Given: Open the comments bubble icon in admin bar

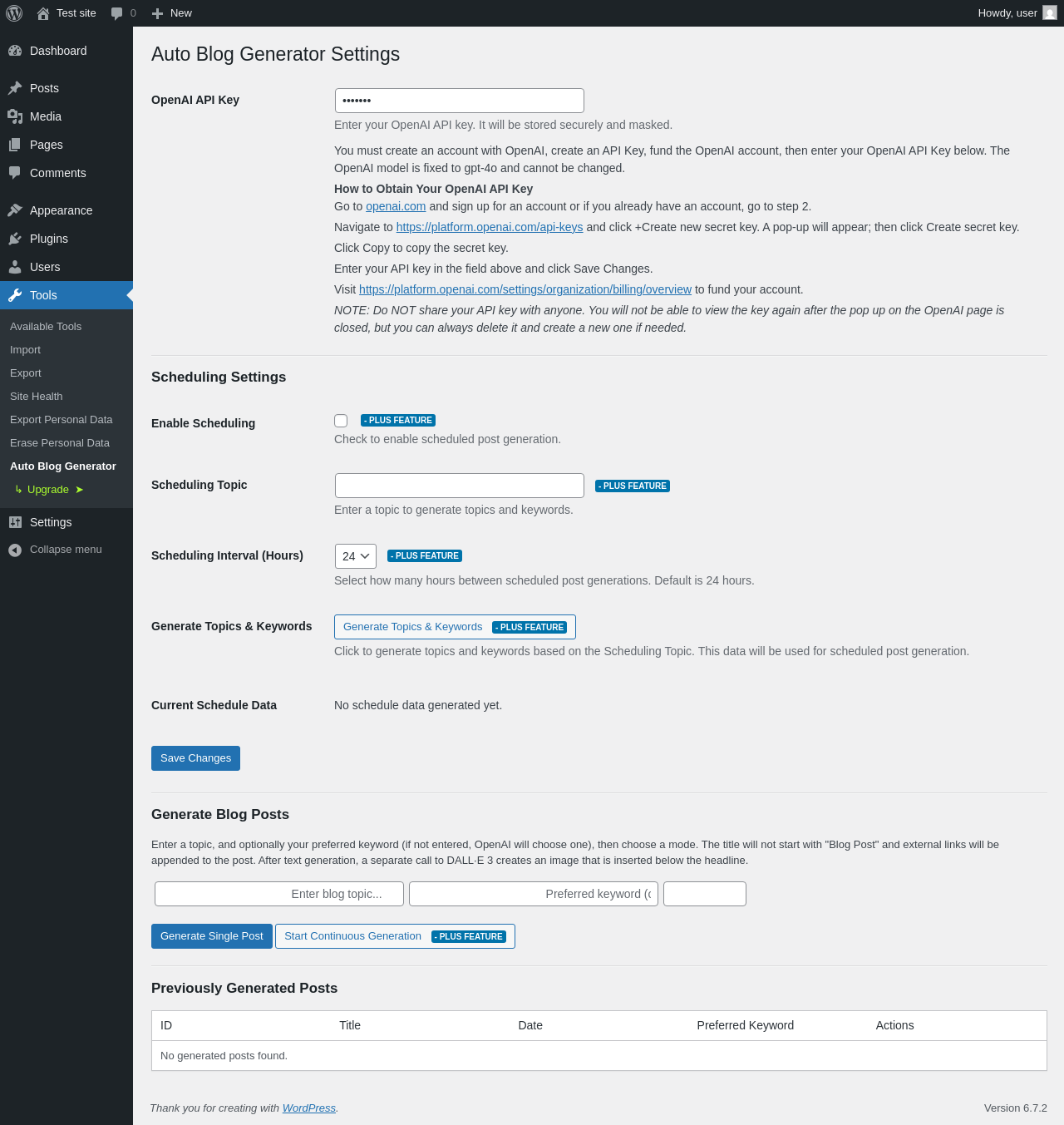Looking at the screenshot, I should [x=116, y=13].
